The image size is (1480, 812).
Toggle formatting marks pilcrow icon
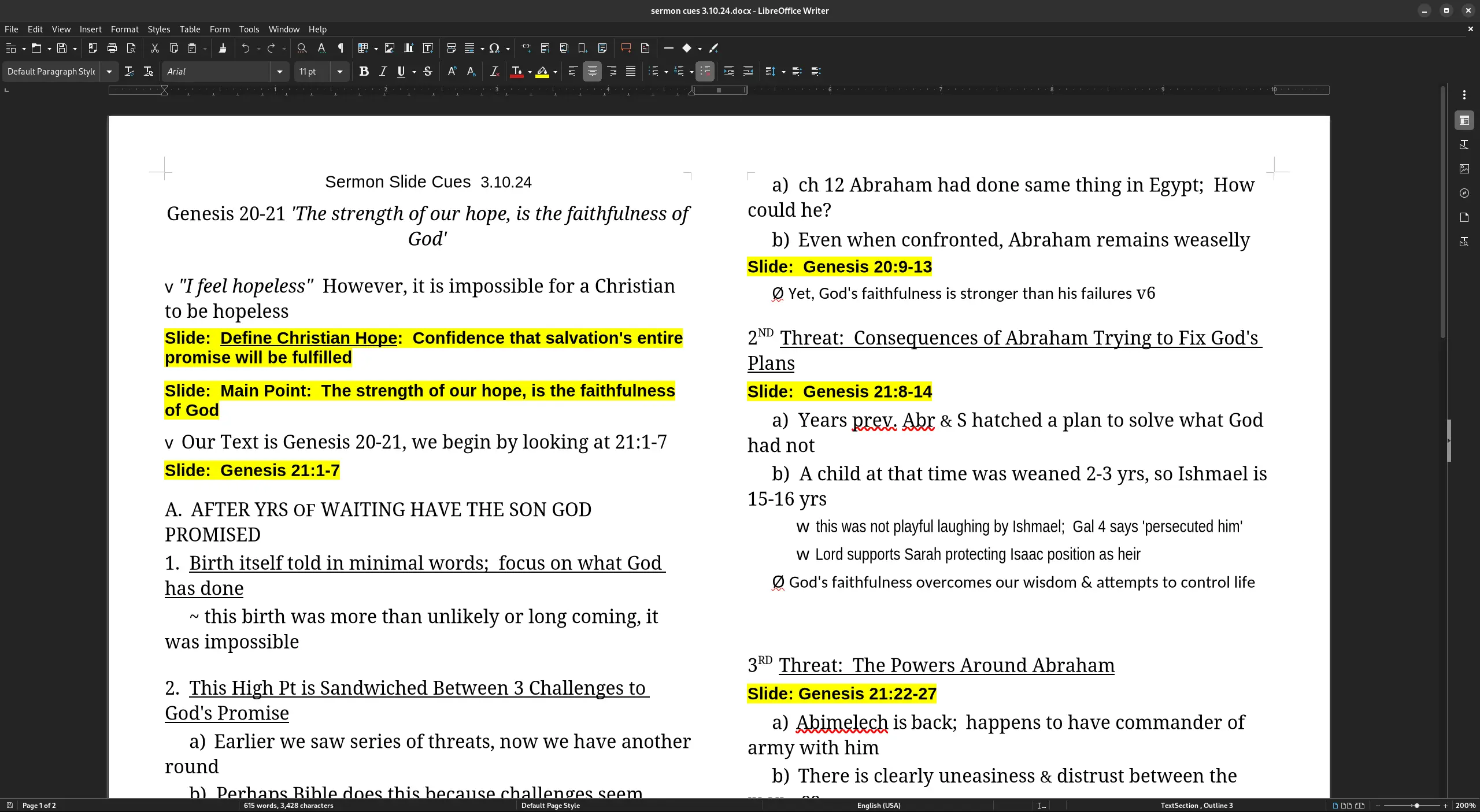[341, 49]
